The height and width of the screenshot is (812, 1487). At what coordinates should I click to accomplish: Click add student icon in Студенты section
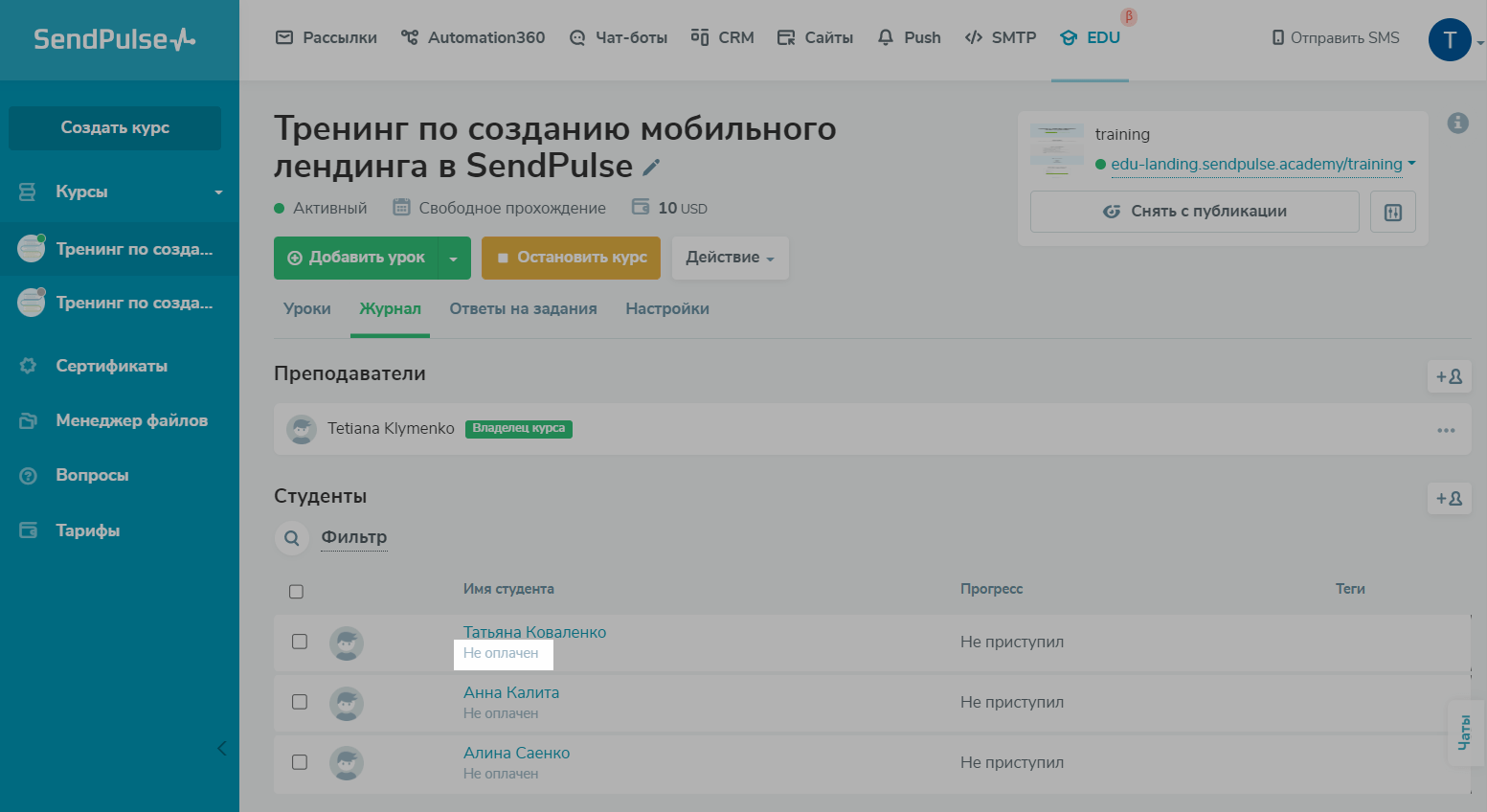point(1449,498)
